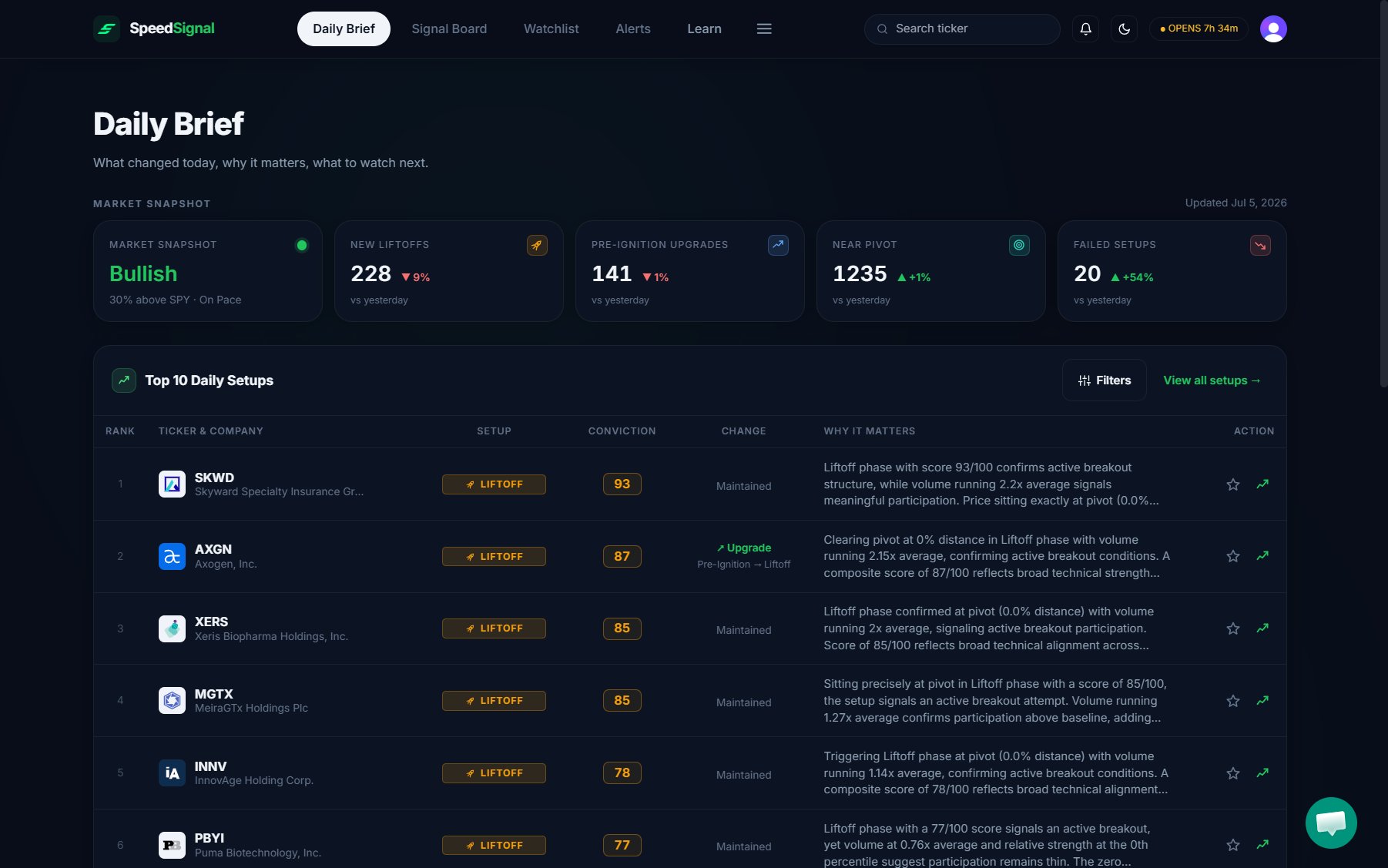Viewport: 1388px width, 868px height.
Task: Open user profile avatar
Action: [x=1273, y=28]
